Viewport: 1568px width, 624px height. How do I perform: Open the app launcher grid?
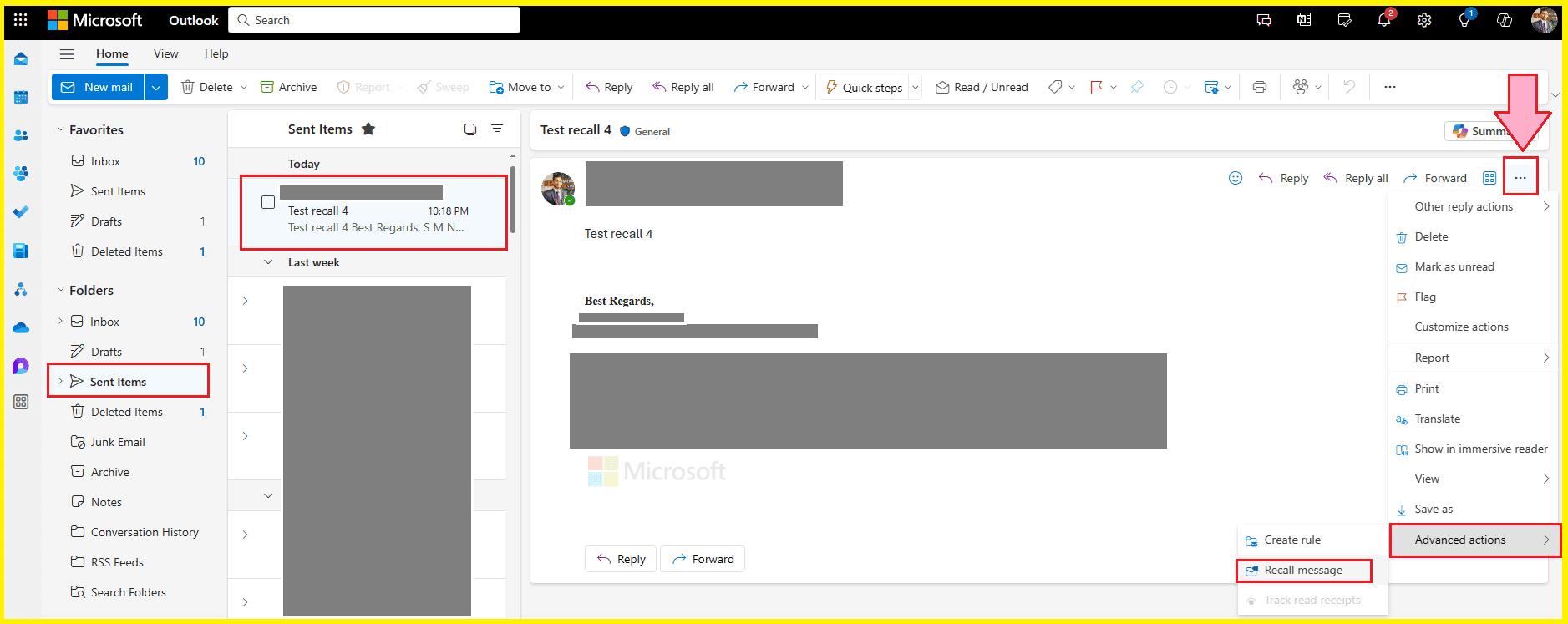click(21, 20)
